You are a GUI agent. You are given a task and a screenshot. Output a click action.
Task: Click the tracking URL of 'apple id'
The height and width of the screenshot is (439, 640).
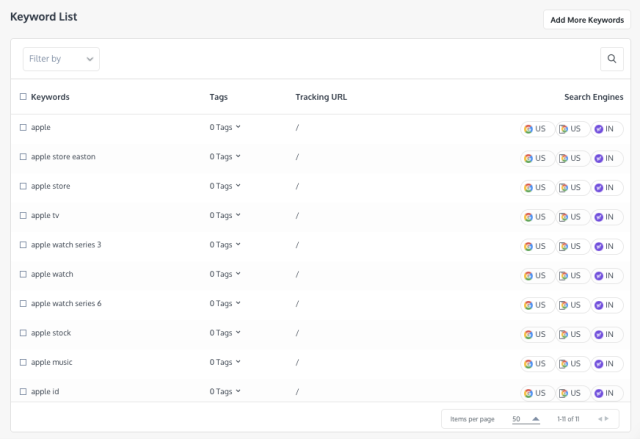tap(297, 391)
